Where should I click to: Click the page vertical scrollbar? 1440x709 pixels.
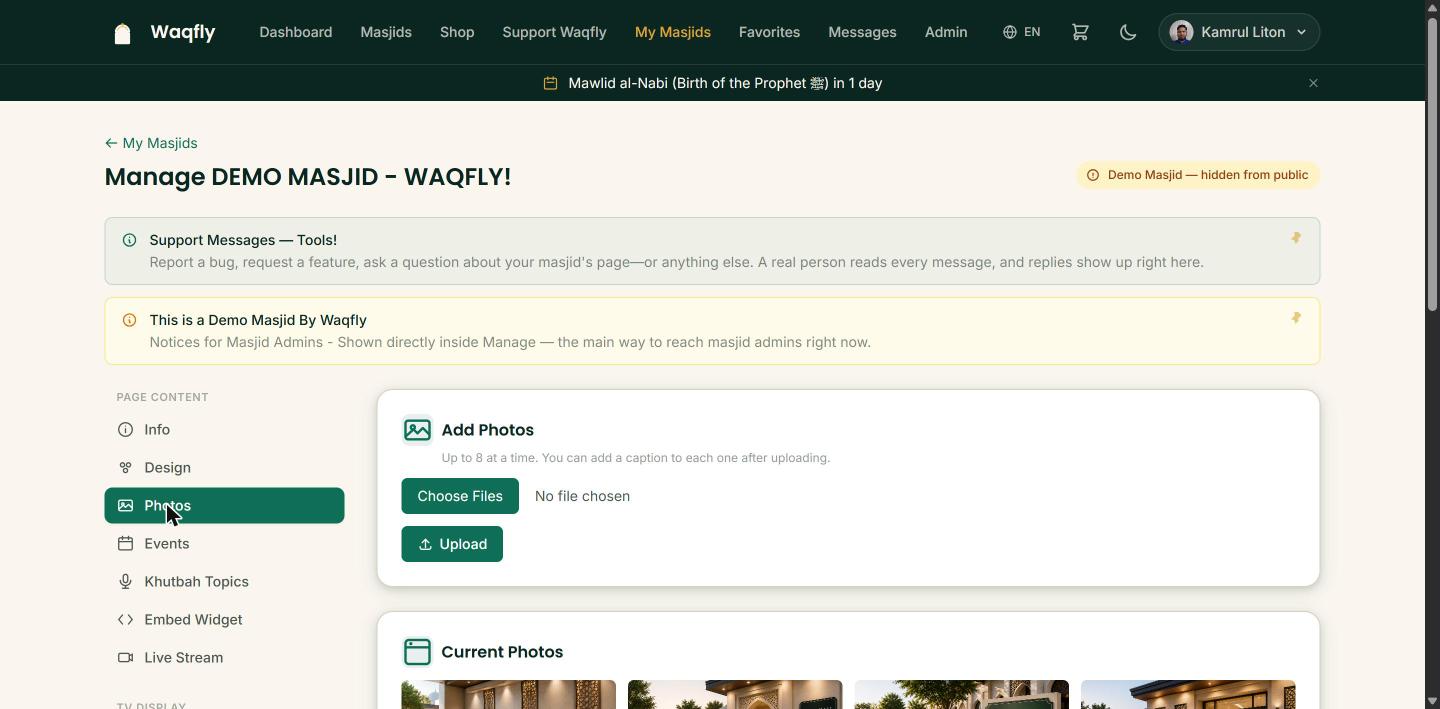(x=1432, y=165)
